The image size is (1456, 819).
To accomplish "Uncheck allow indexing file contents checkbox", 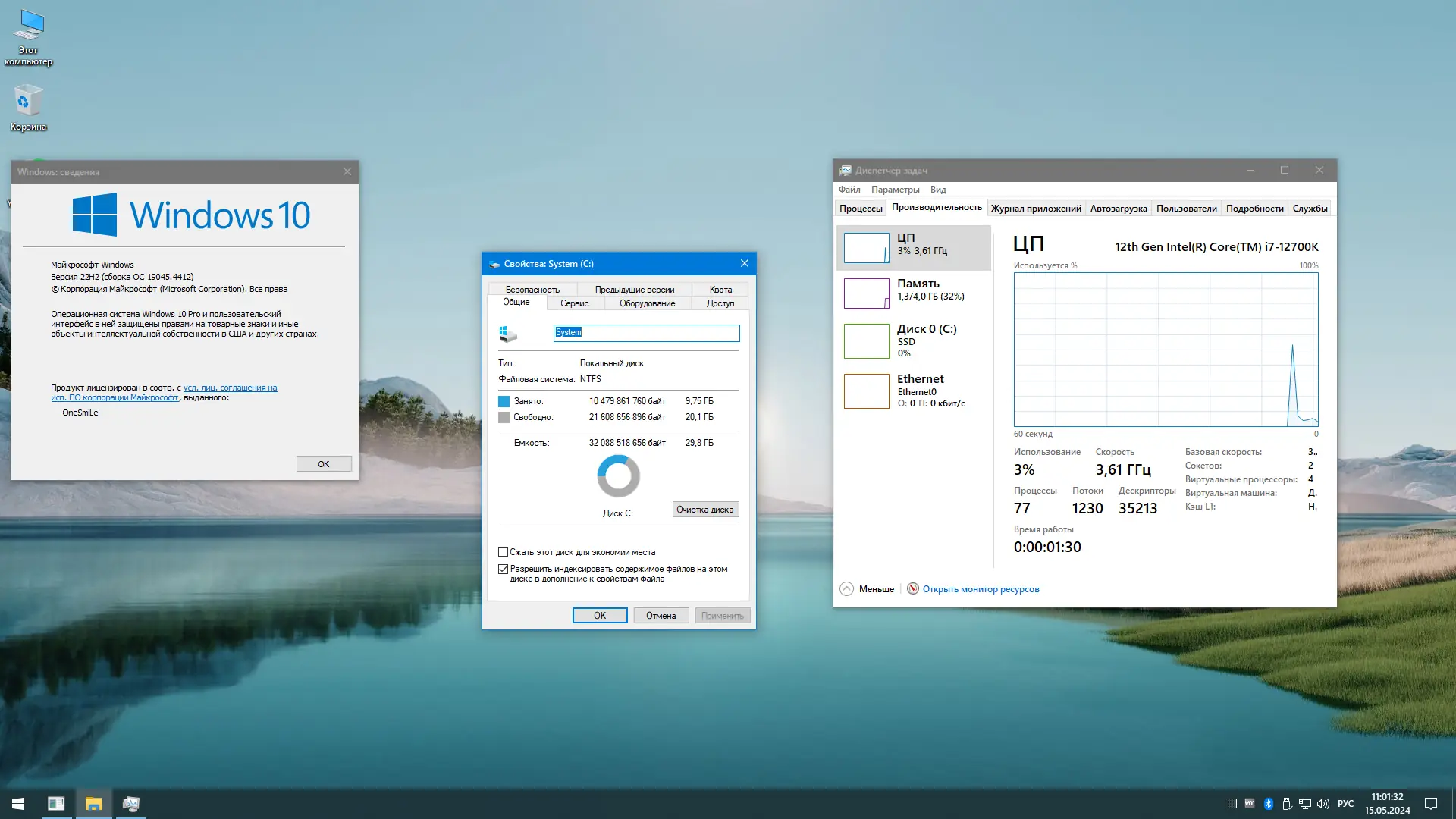I will [x=503, y=569].
